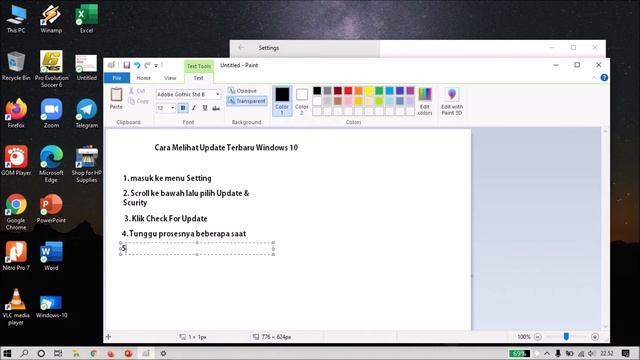Open Excel desktop shortcut
640x360 pixels.
[x=87, y=19]
